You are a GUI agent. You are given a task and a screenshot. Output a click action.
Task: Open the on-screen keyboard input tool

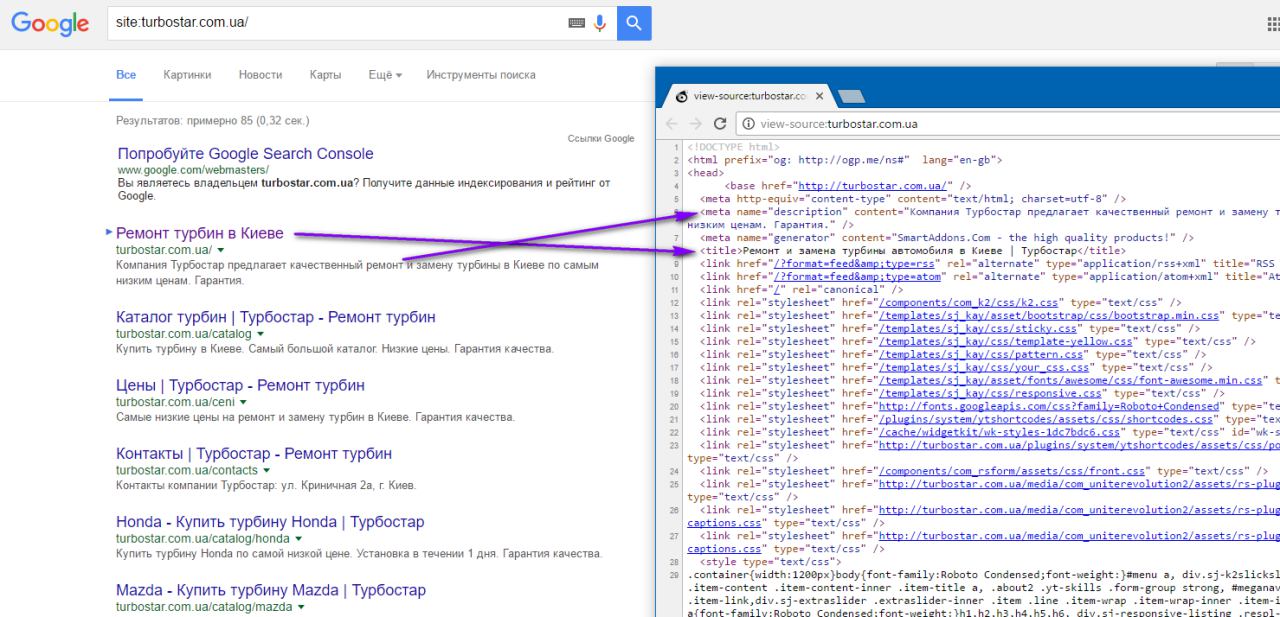[x=577, y=23]
